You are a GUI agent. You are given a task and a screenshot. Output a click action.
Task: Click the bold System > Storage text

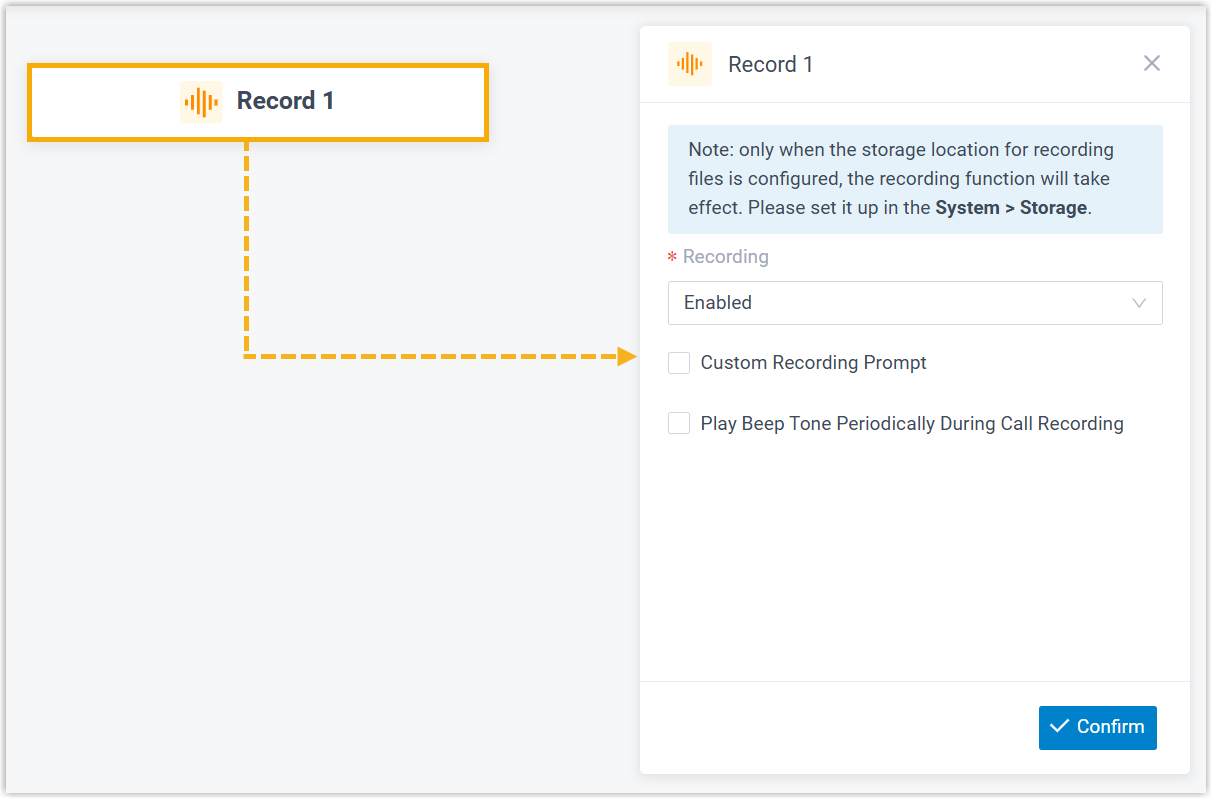pos(1011,208)
